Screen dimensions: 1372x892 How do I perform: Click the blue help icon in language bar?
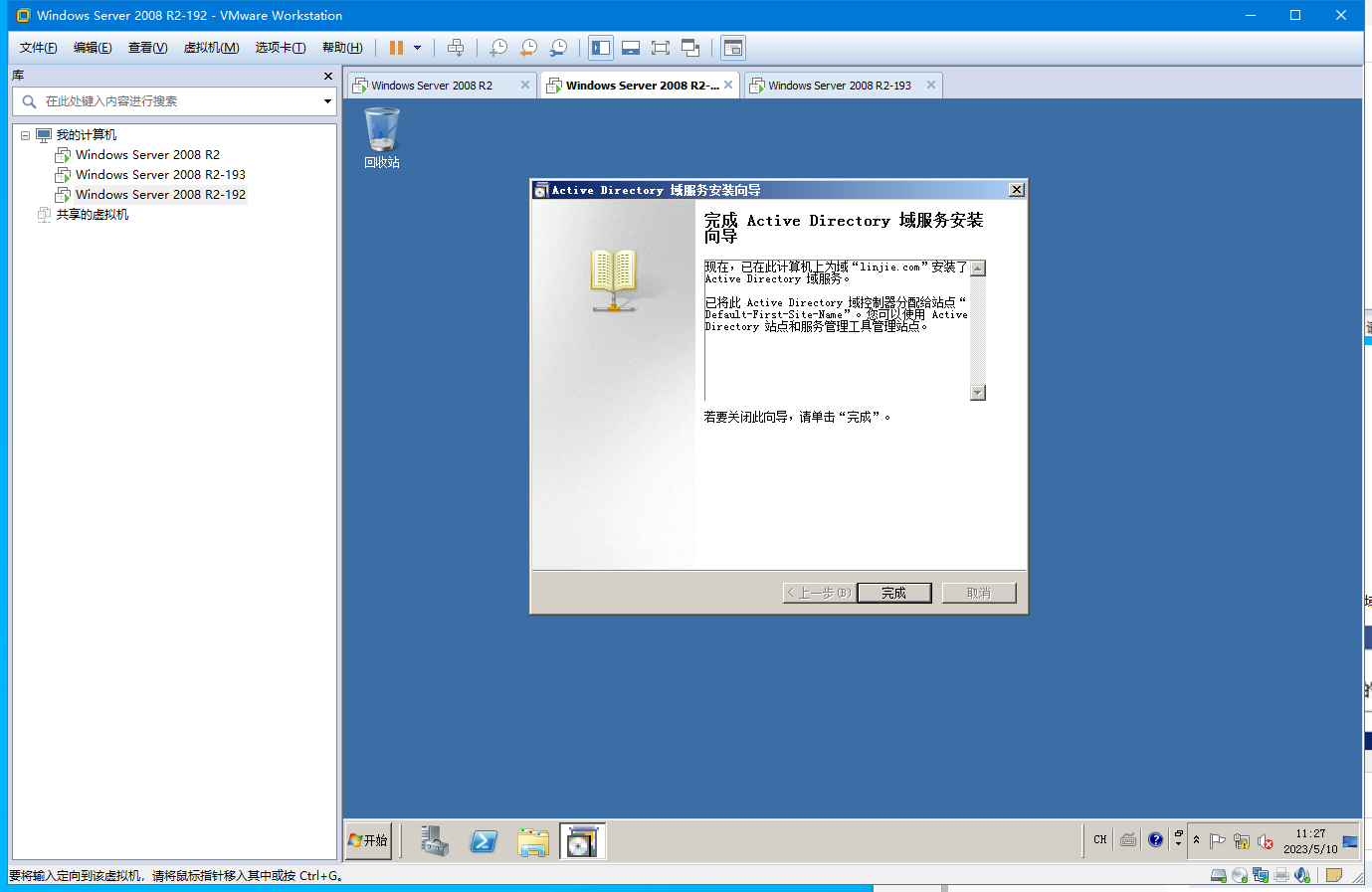click(x=1155, y=840)
